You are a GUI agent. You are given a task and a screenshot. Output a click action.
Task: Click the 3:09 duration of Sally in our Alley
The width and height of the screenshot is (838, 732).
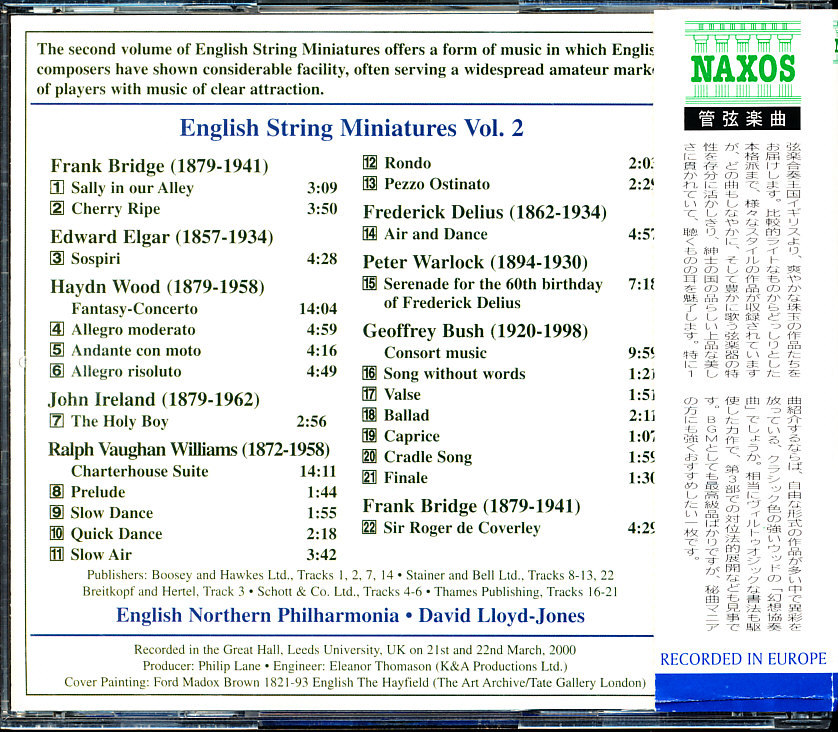point(322,188)
